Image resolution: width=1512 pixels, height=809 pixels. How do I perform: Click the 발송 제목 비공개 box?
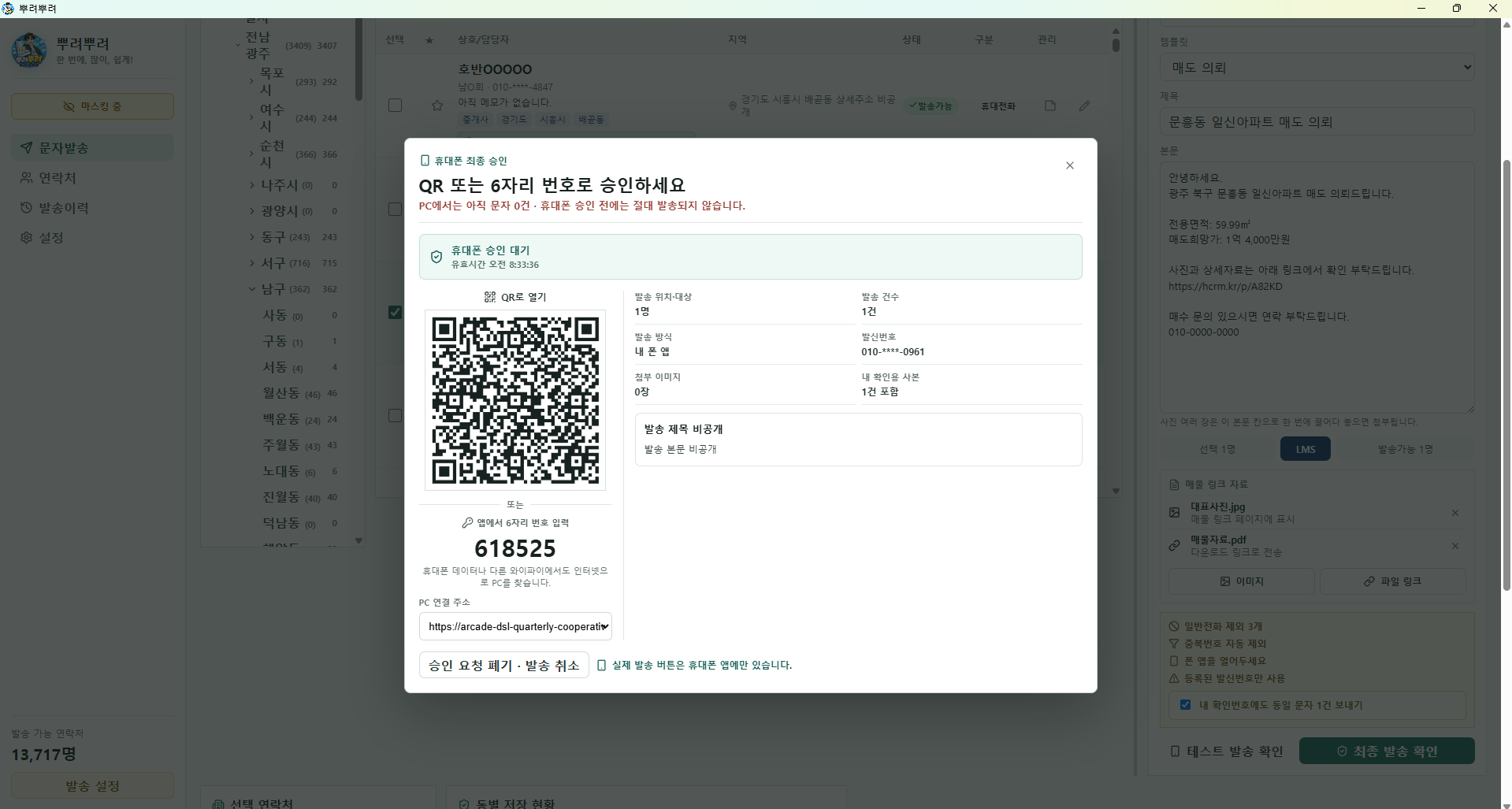[x=858, y=440]
